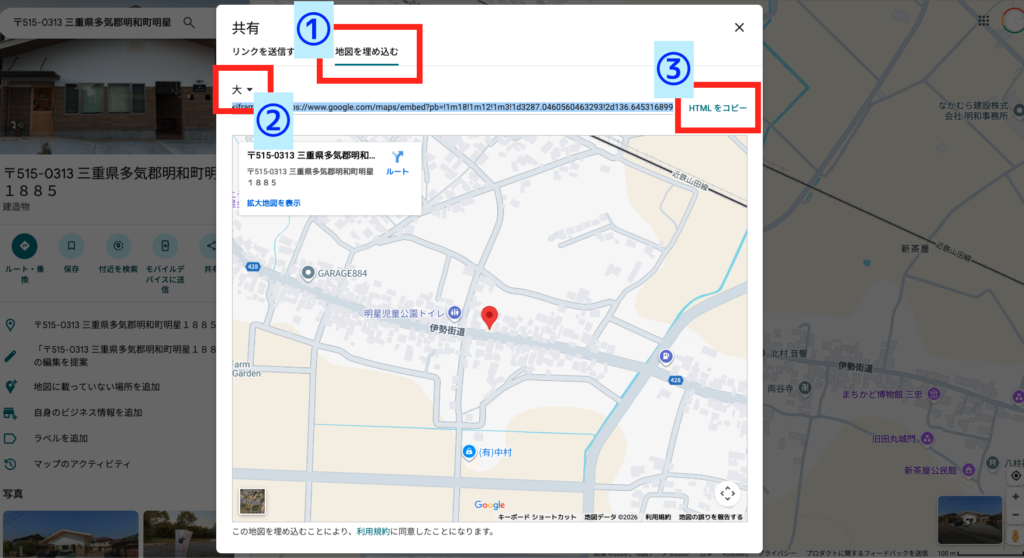The width and height of the screenshot is (1024, 558).
Task: Open the Street View thumbnail at bottom right
Action: click(x=969, y=520)
